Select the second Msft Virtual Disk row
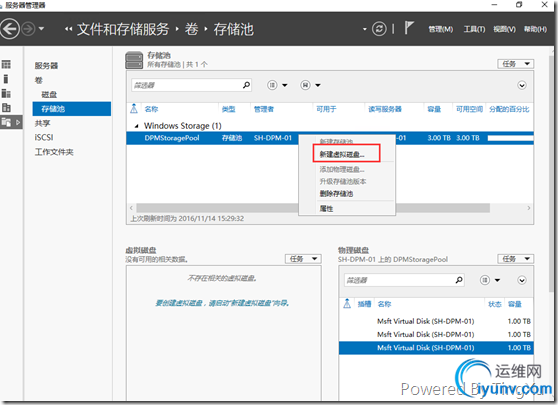This screenshot has width=558, height=405. pos(436,335)
